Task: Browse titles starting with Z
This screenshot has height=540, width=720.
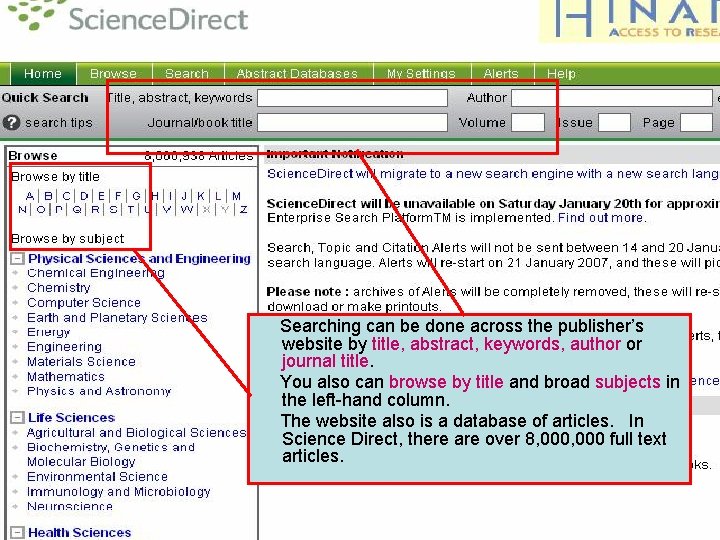Action: pos(243,210)
